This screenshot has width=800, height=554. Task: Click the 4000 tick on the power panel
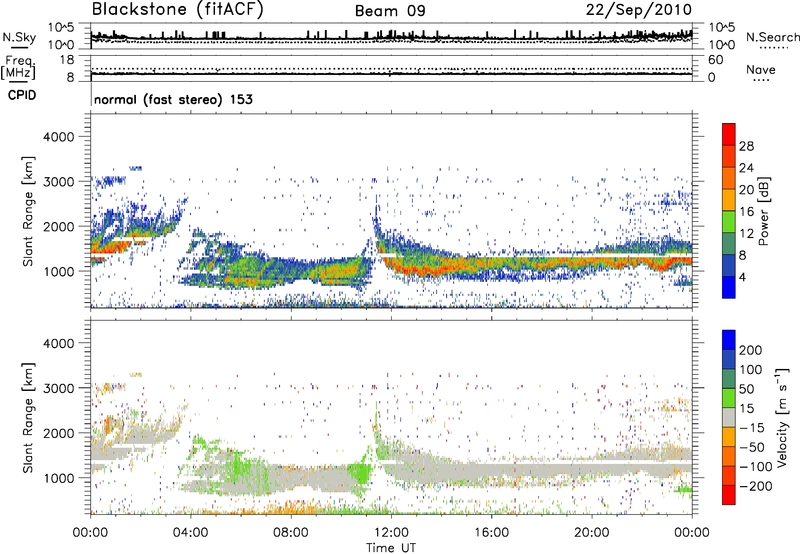pyautogui.click(x=58, y=137)
